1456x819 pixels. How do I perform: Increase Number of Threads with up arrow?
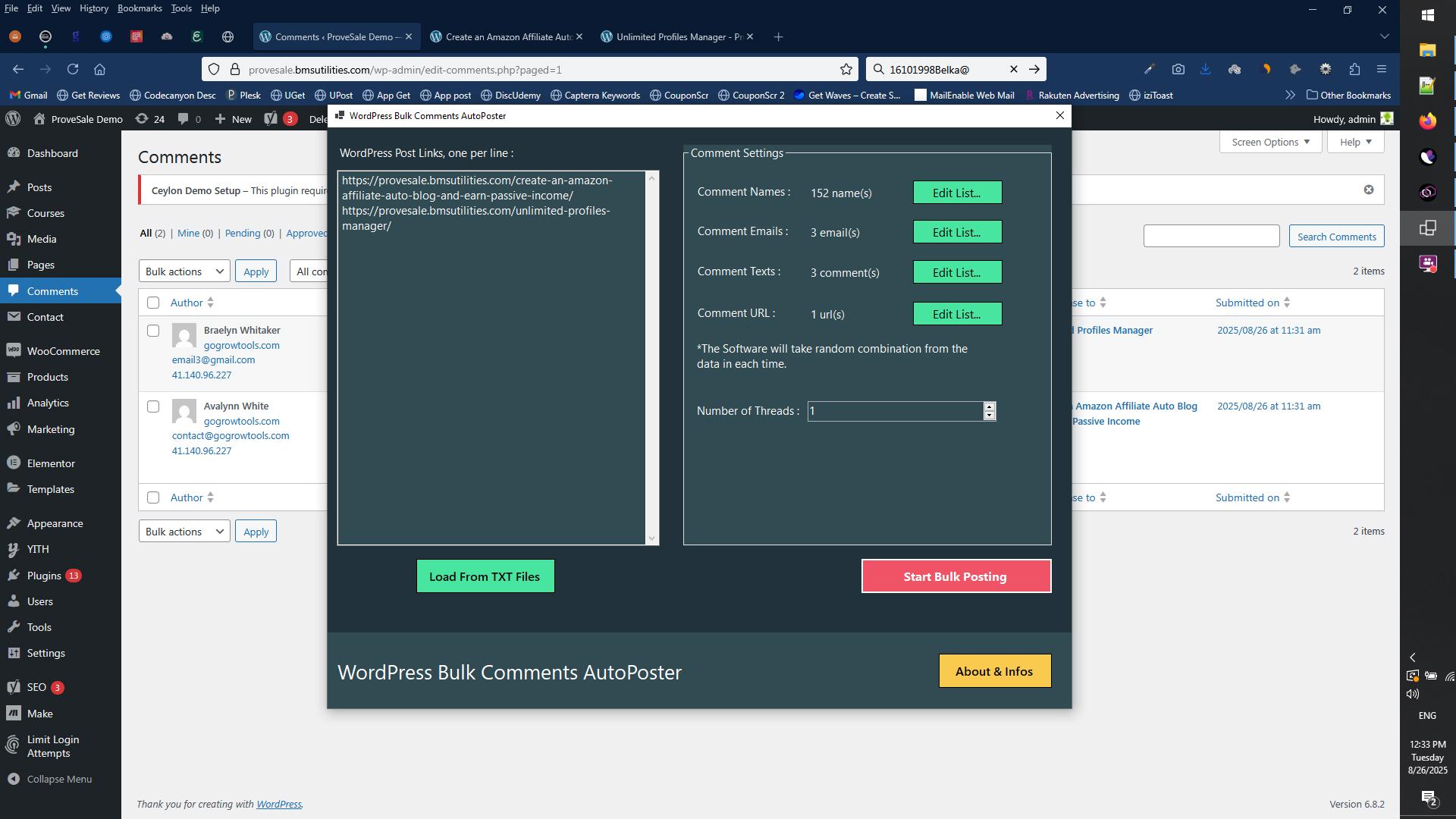pos(989,406)
